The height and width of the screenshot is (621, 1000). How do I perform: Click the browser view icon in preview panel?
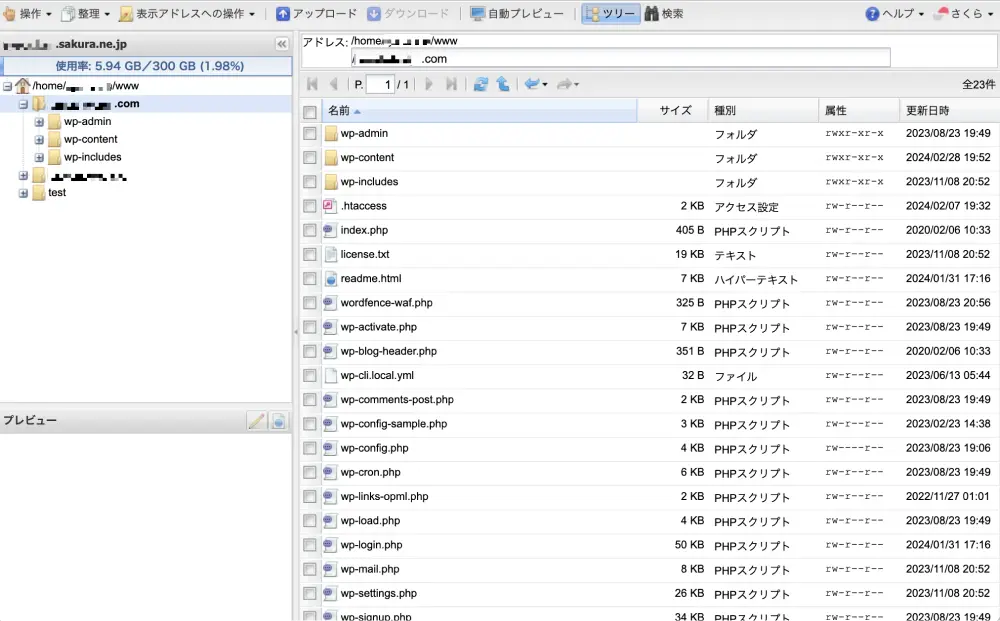[x=279, y=421]
